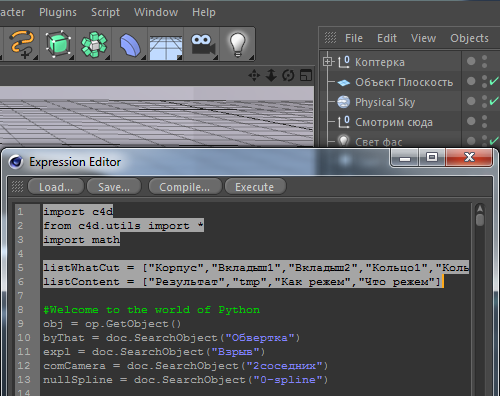
Task: Select the spline drawing tool icon
Action: (22, 44)
